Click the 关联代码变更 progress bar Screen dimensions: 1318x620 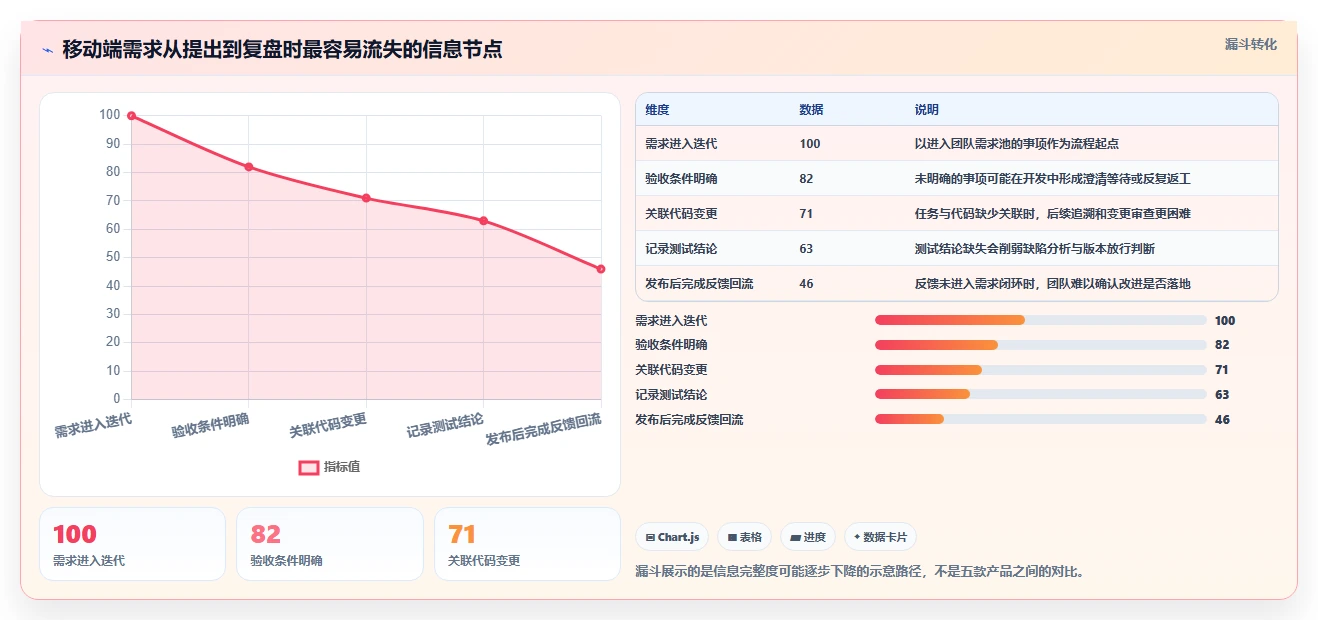[1041, 370]
